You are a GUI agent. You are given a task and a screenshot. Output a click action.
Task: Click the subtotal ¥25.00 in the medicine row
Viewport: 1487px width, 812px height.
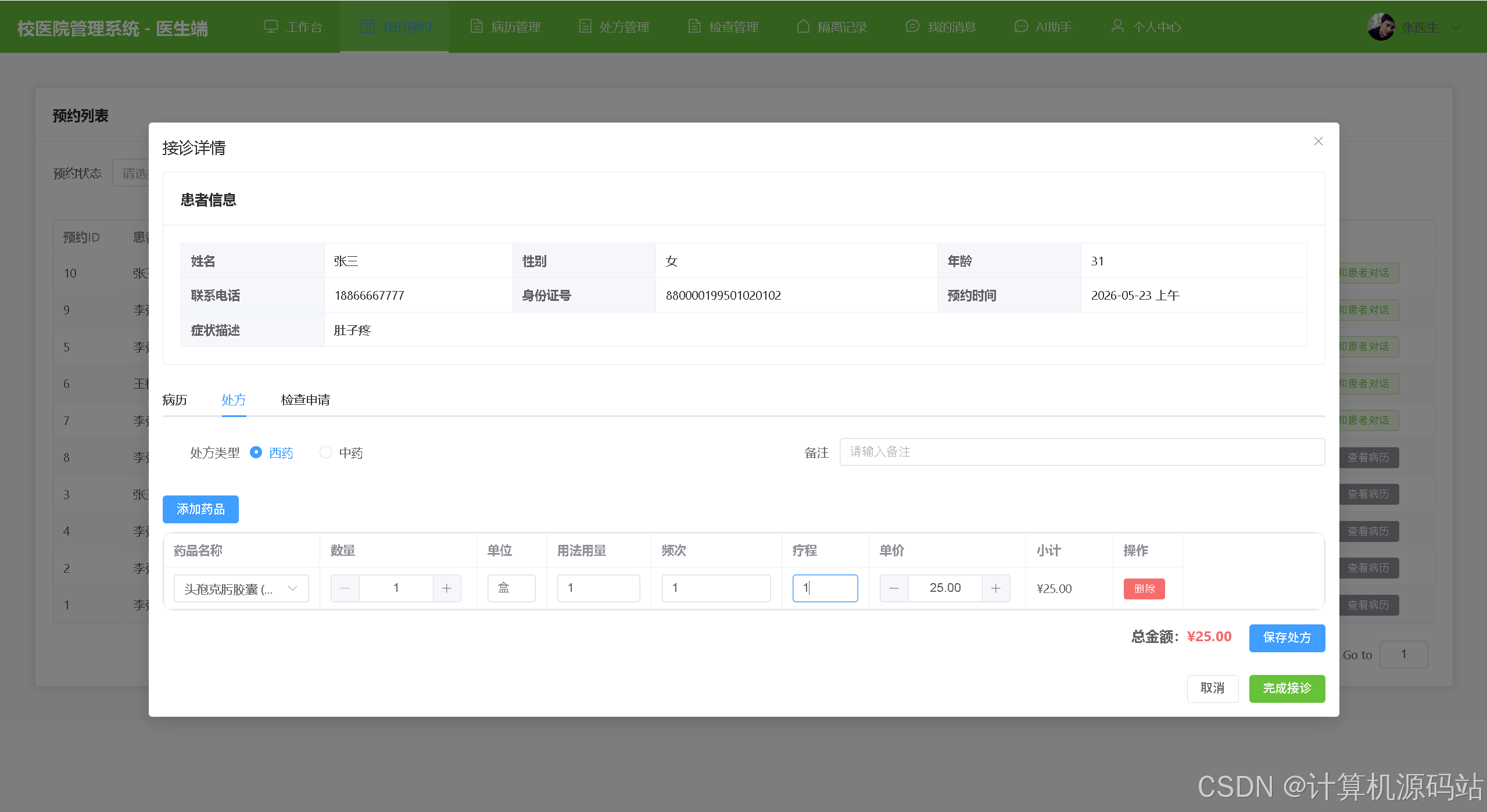[1054, 589]
